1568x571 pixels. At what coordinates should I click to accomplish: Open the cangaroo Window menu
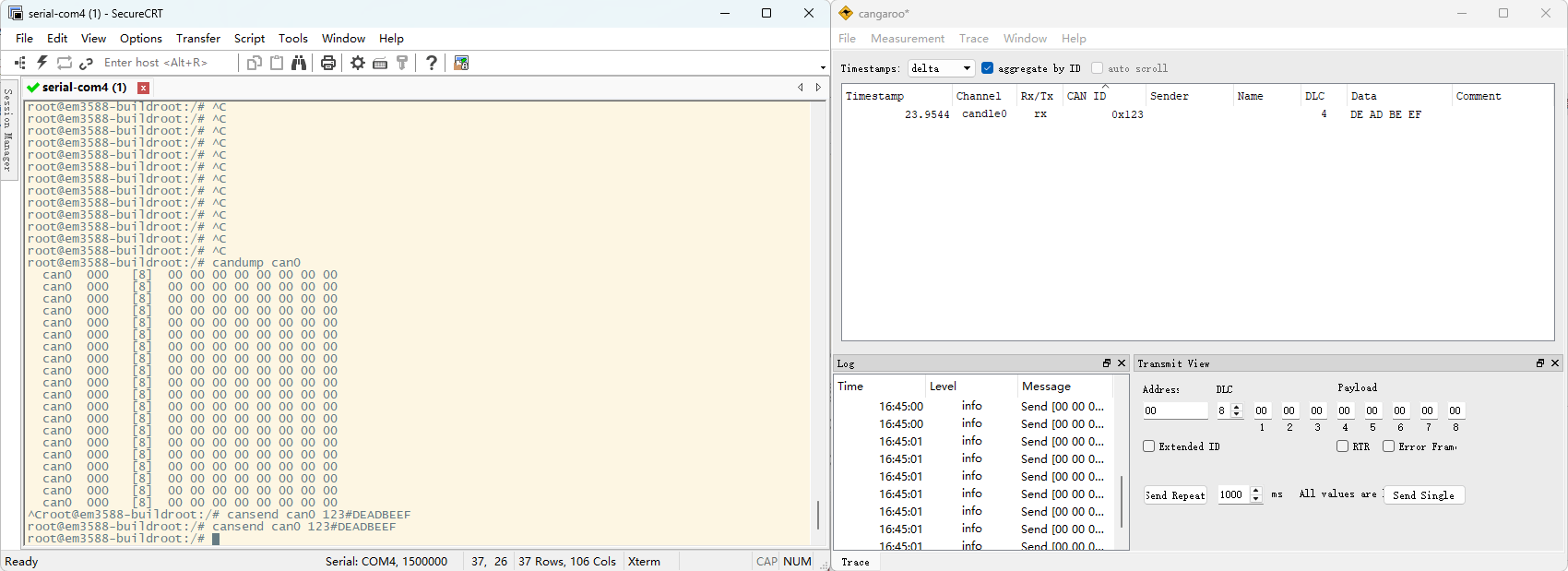pos(1025,39)
